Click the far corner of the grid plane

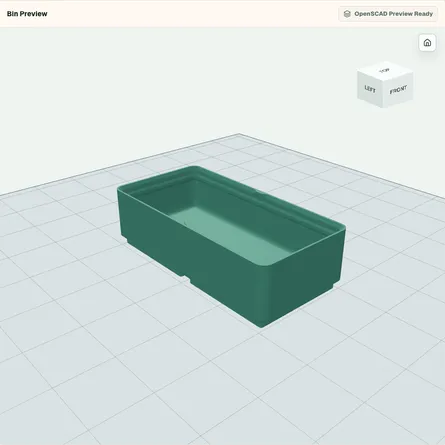[239, 134]
